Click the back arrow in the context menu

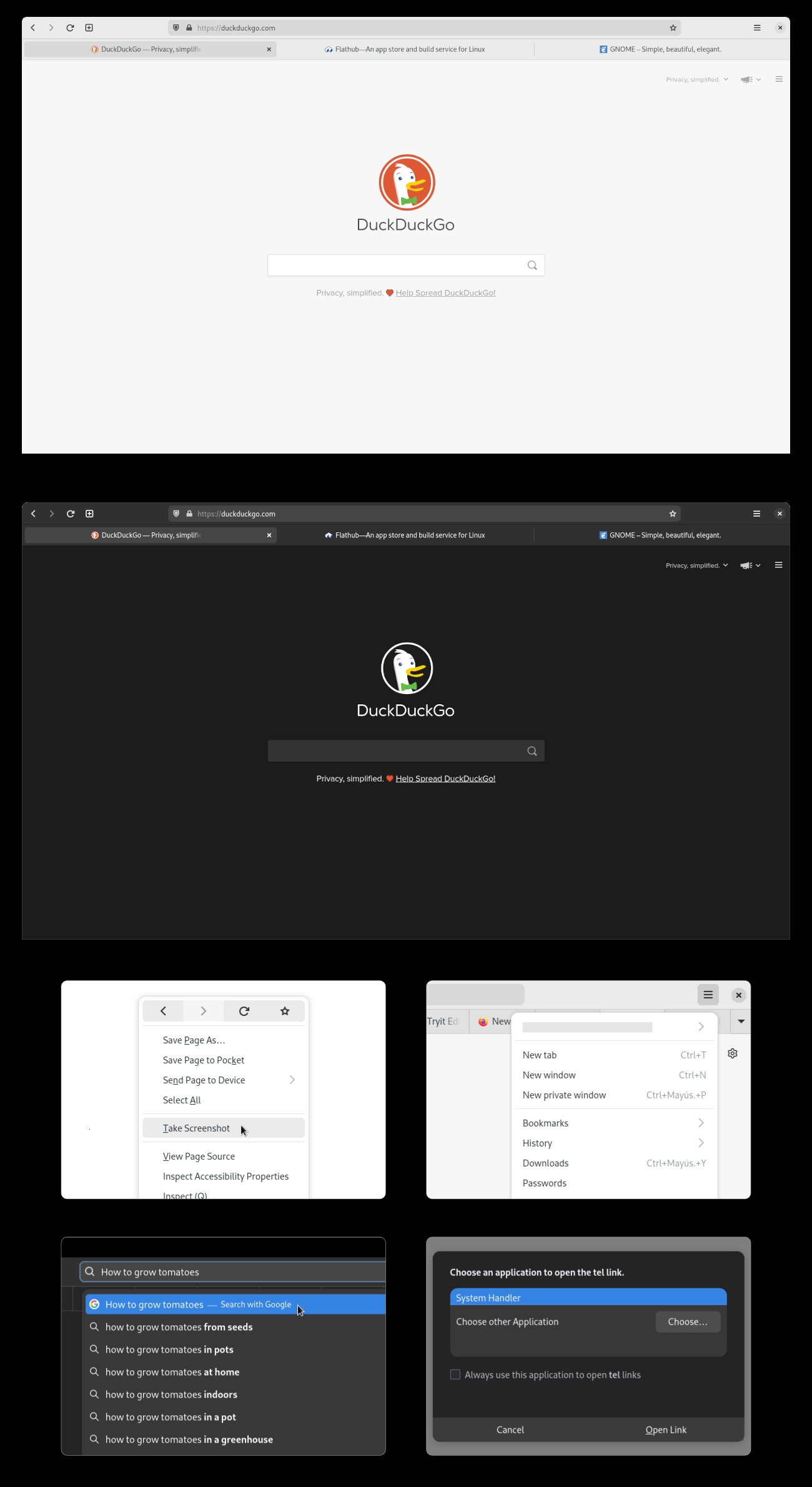(163, 1011)
